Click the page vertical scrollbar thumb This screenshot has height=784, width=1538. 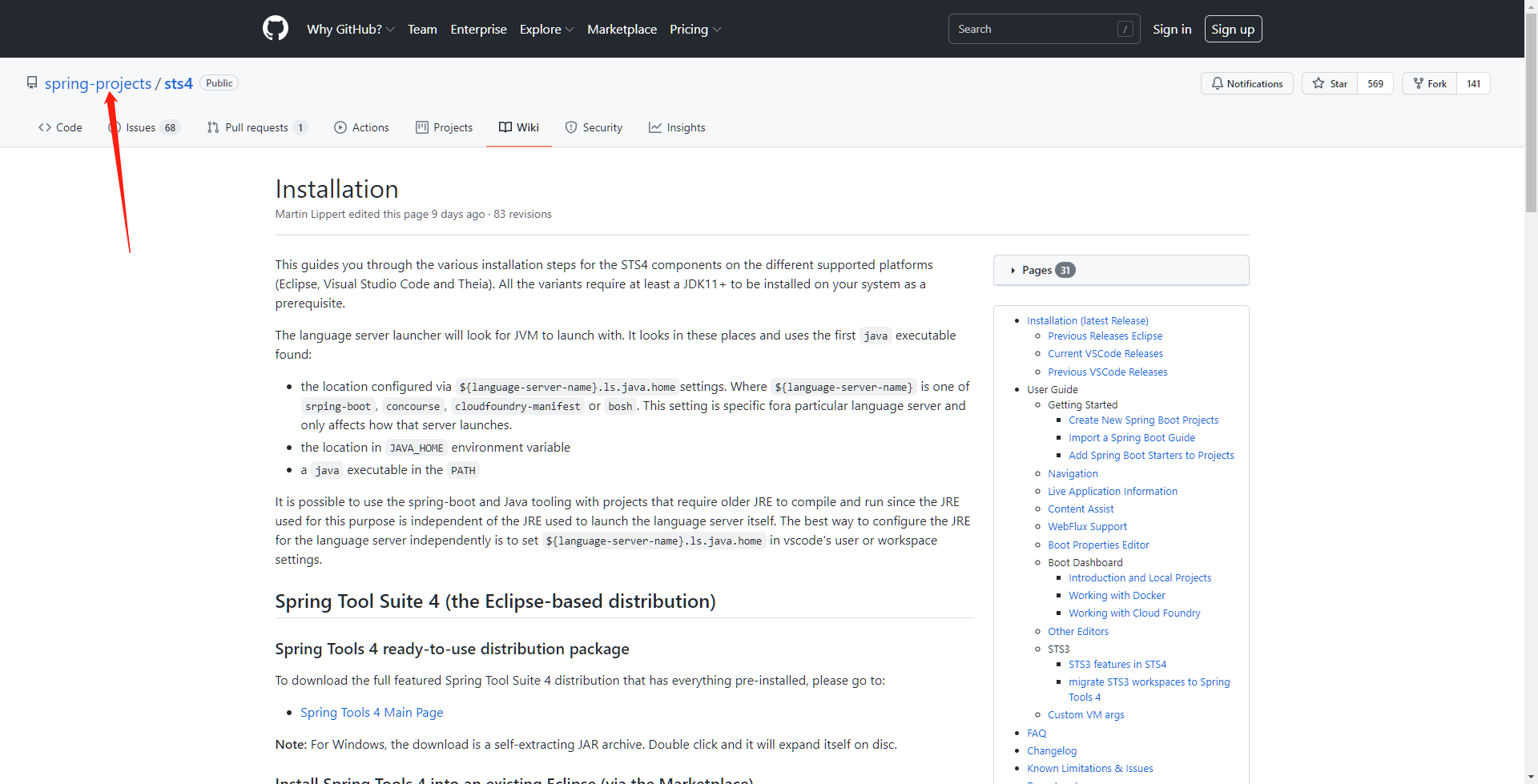[x=1531, y=115]
